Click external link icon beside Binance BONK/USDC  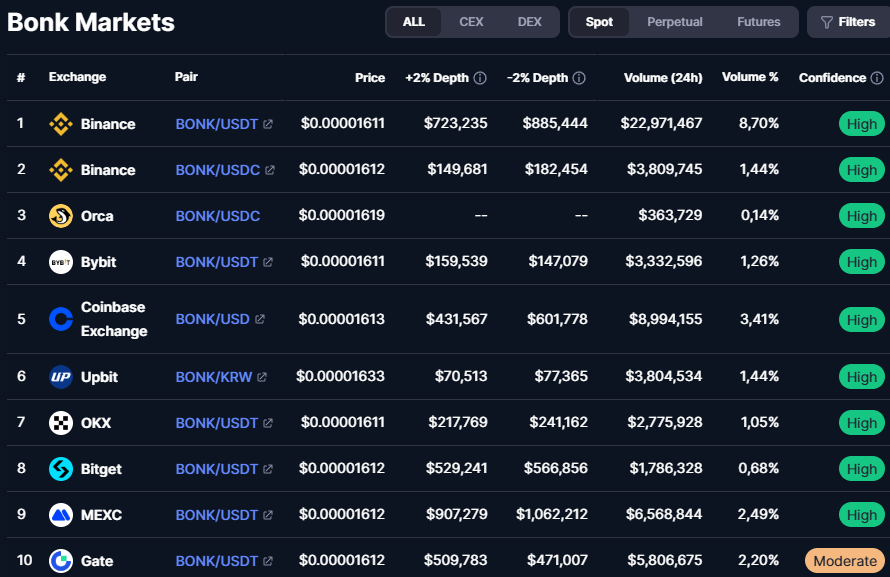click(270, 170)
